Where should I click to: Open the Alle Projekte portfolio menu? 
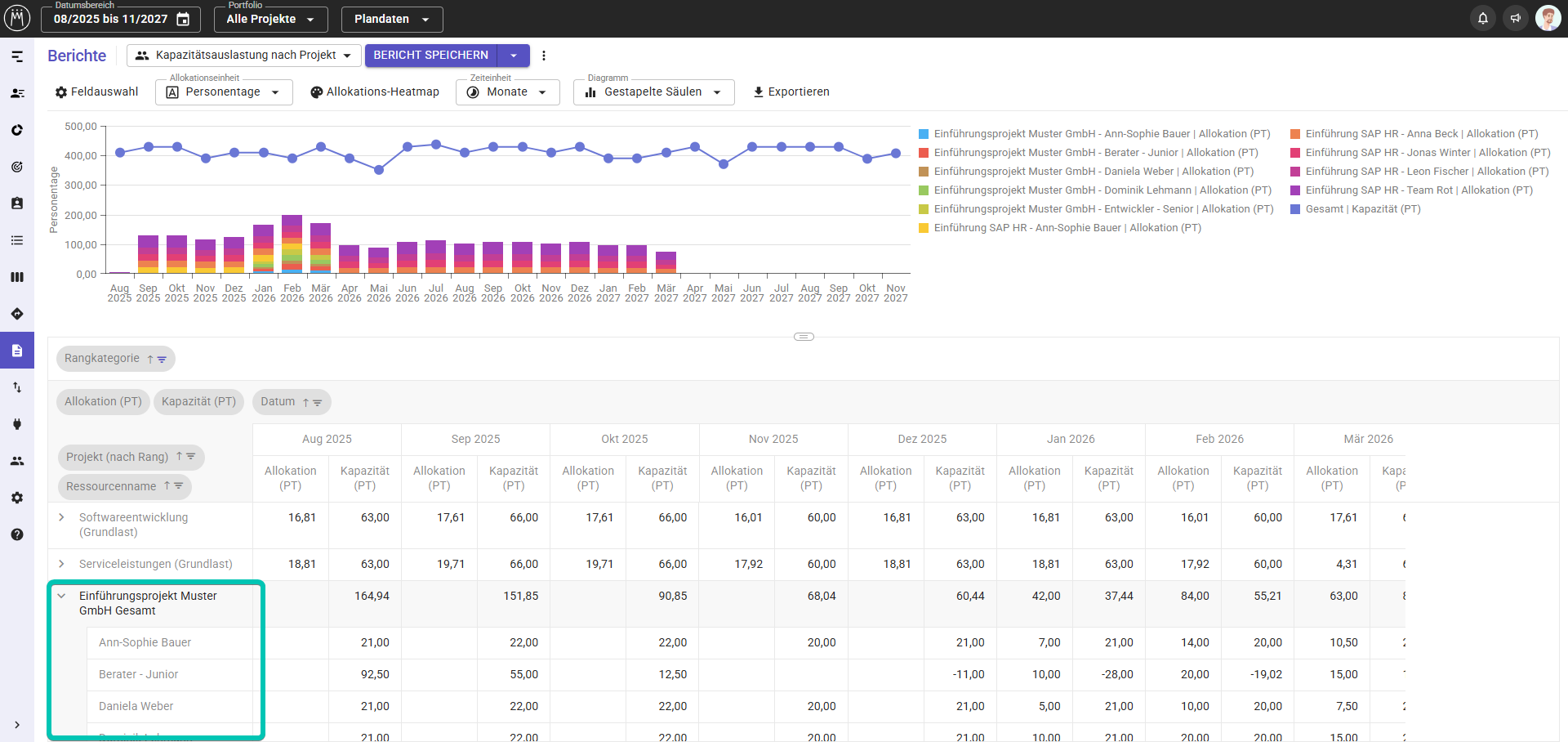[270, 19]
